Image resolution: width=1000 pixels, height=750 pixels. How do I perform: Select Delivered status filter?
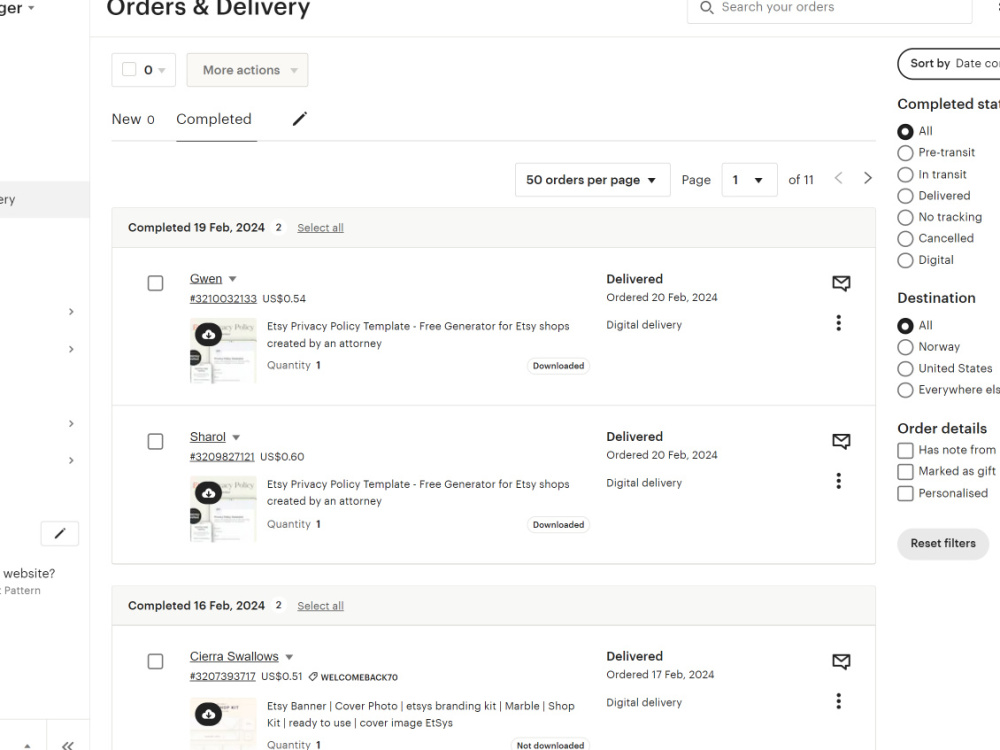pyautogui.click(x=905, y=196)
